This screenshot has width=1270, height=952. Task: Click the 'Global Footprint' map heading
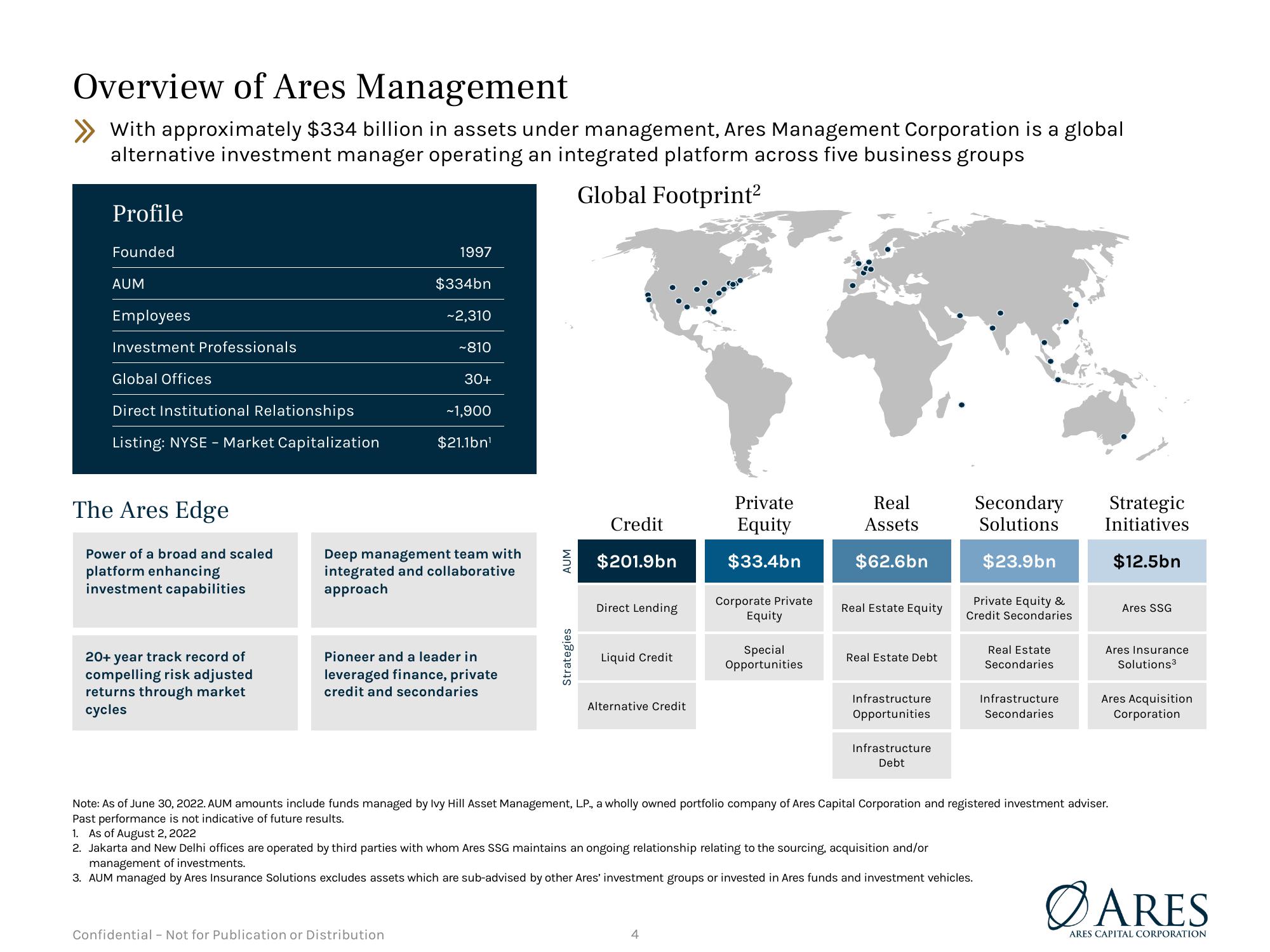pos(669,195)
